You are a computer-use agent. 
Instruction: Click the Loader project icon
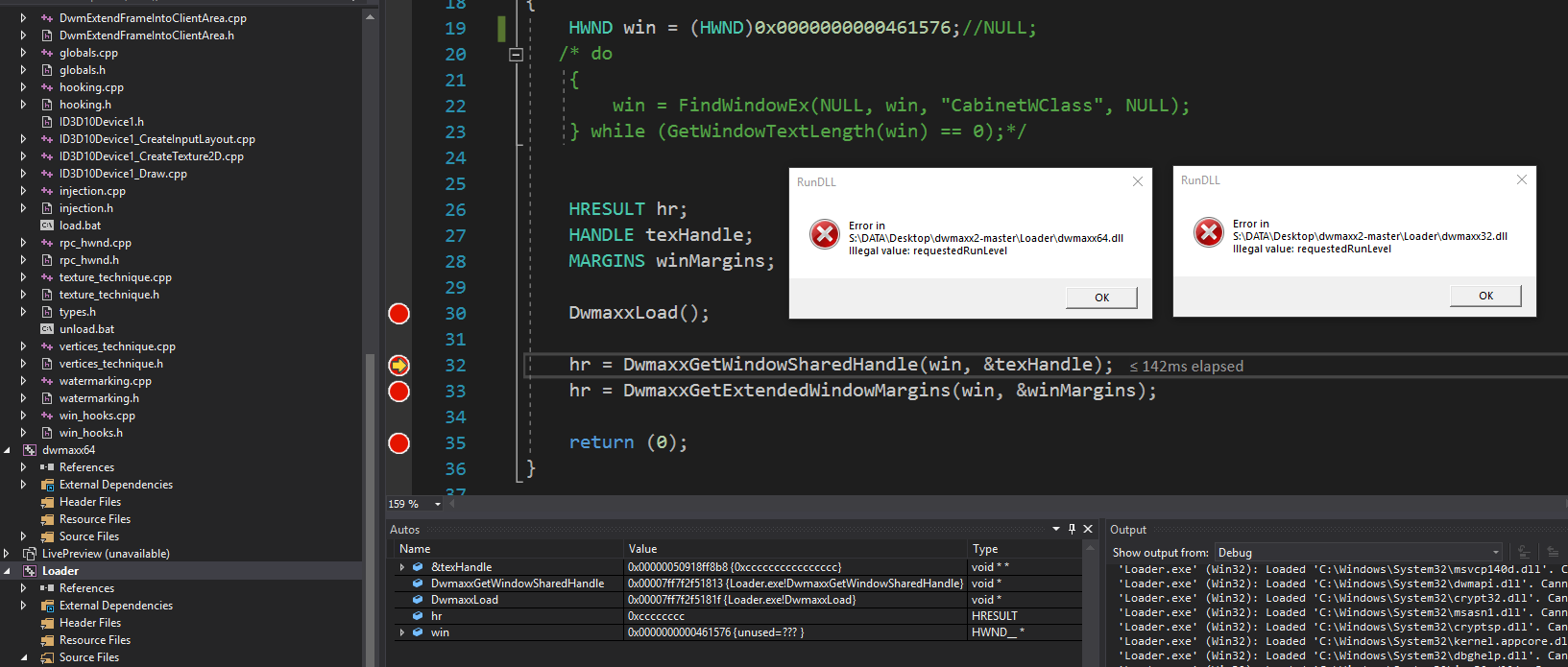tap(30, 571)
